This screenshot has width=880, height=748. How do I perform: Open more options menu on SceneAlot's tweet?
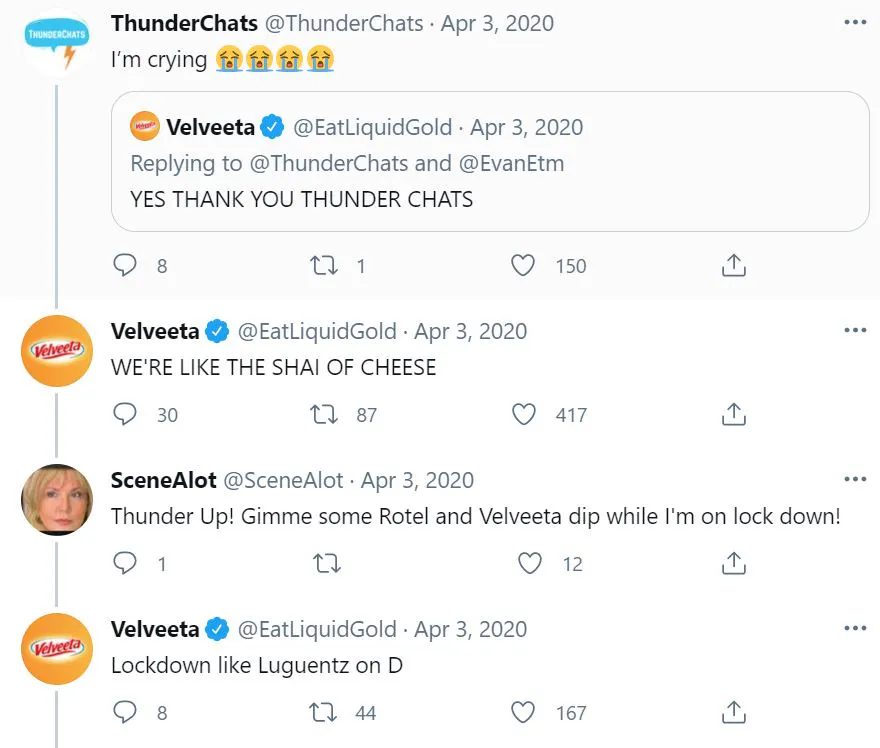[855, 479]
